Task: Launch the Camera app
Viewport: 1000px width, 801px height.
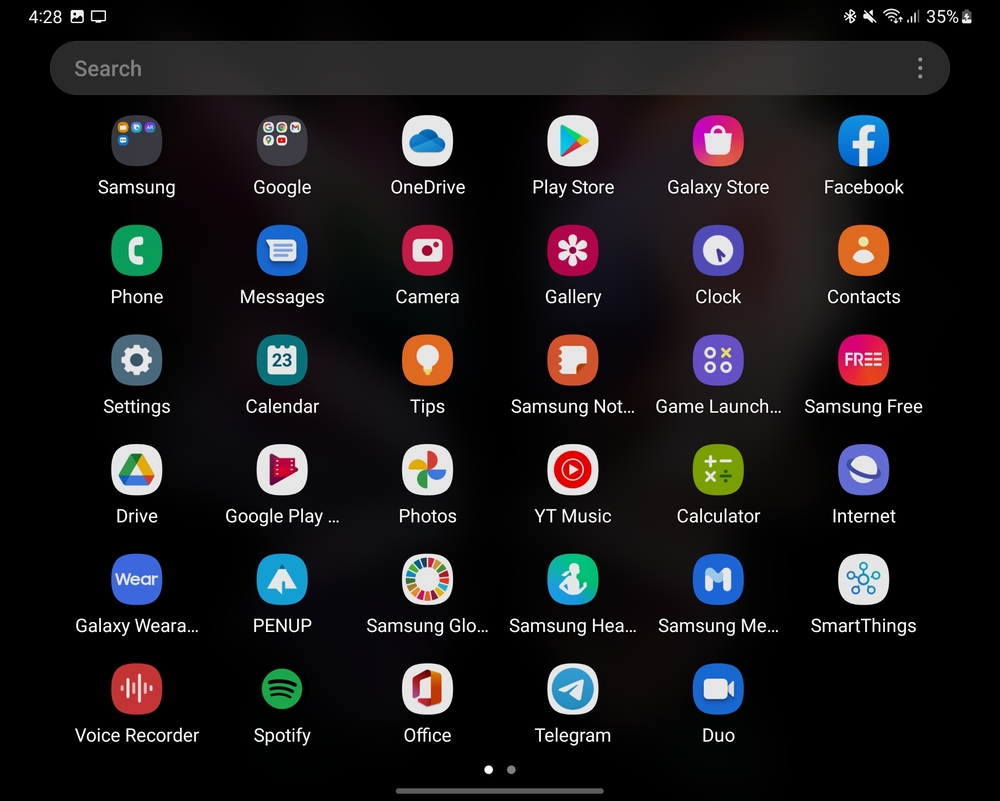Action: (427, 251)
